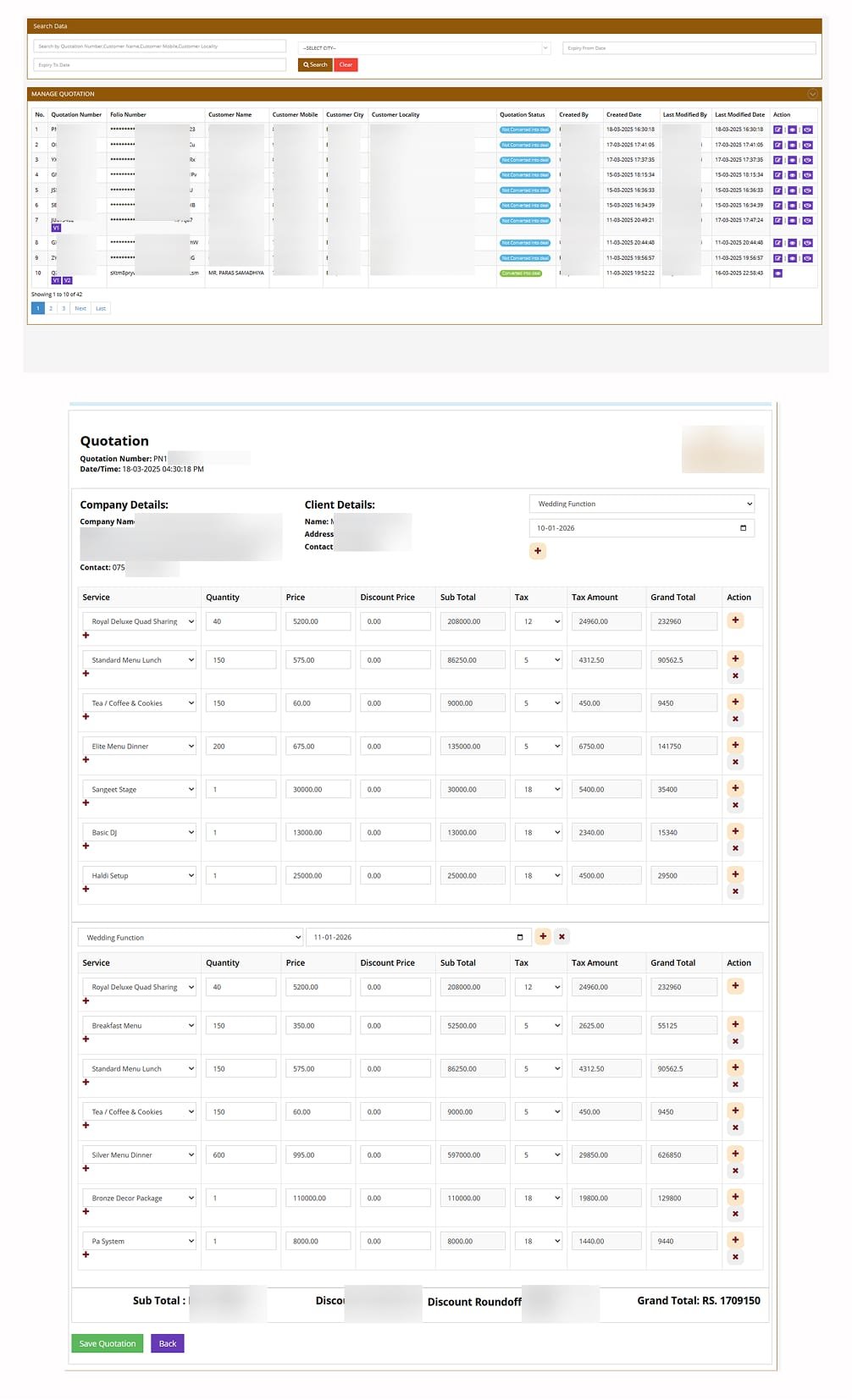852x1400 pixels.
Task: Go to page 2 of quotations
Action: click(x=51, y=308)
